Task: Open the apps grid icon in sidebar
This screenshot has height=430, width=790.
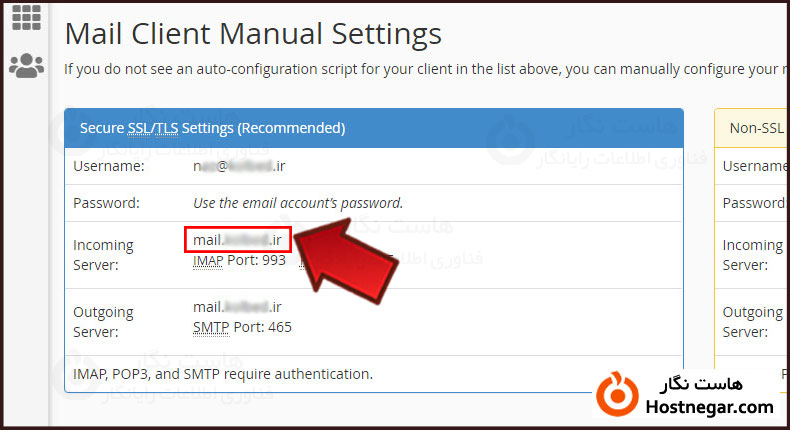Action: click(x=25, y=17)
